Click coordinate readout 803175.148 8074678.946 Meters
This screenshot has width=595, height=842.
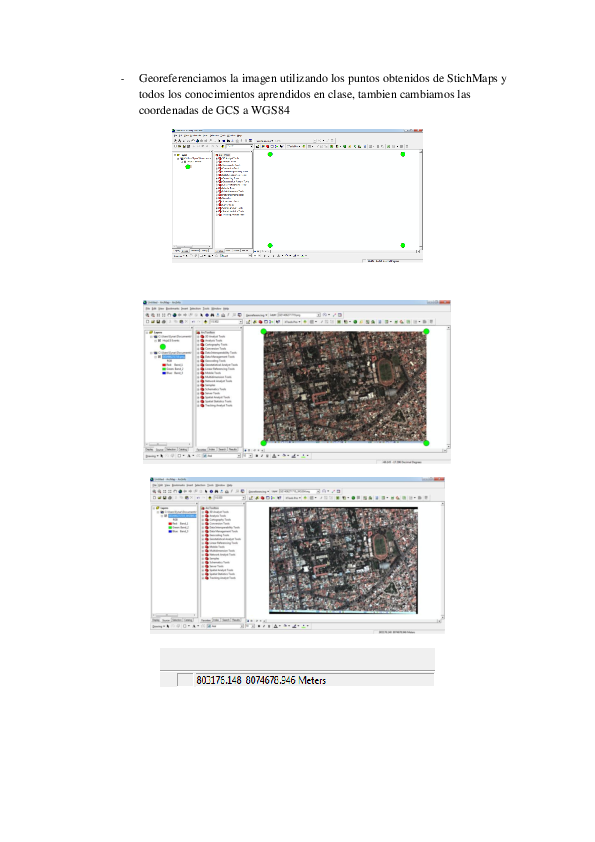pos(262,680)
